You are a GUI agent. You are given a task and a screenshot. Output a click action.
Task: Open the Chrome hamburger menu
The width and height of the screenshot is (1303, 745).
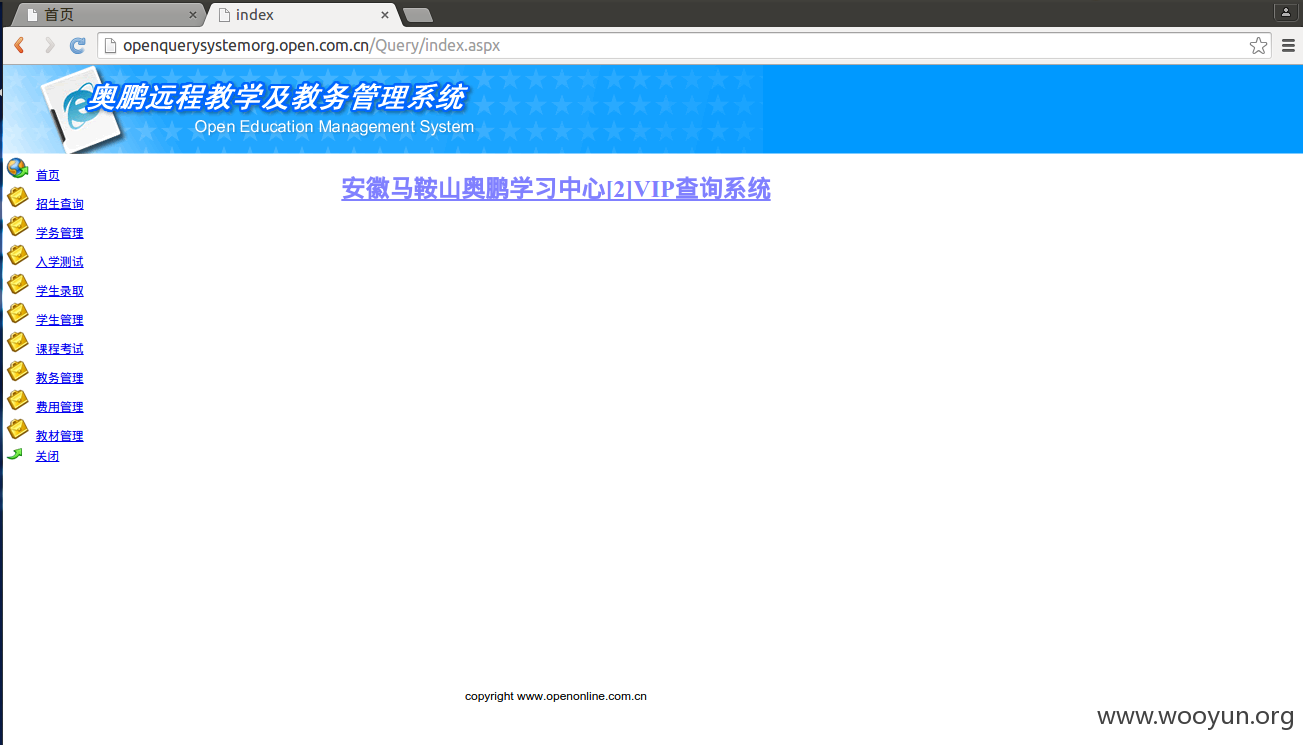[x=1288, y=45]
